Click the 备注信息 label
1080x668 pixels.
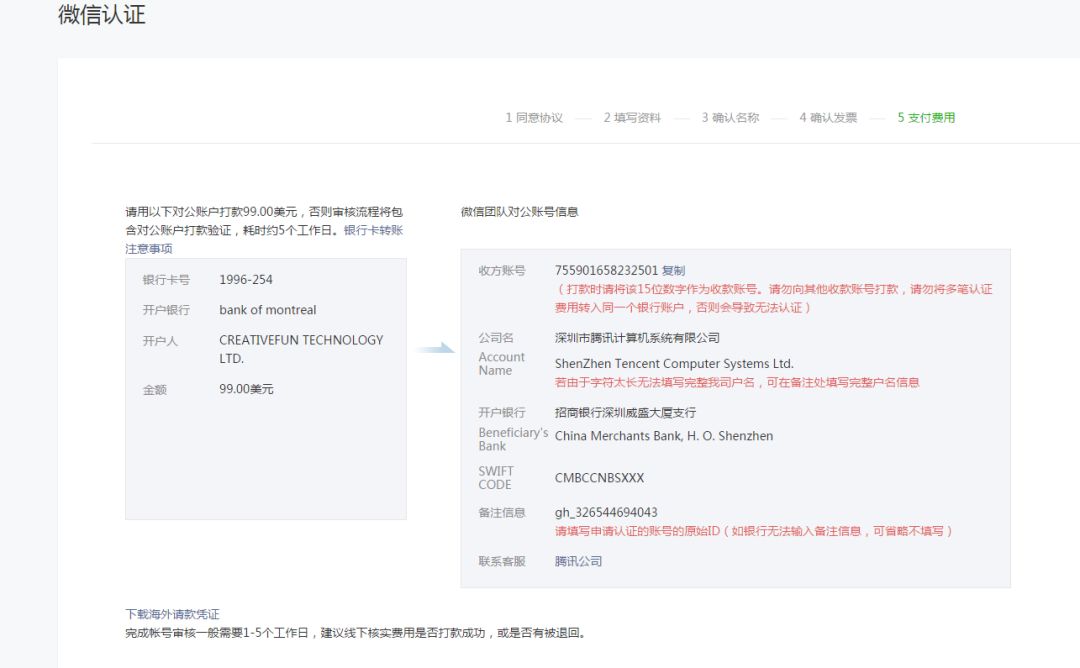point(501,512)
